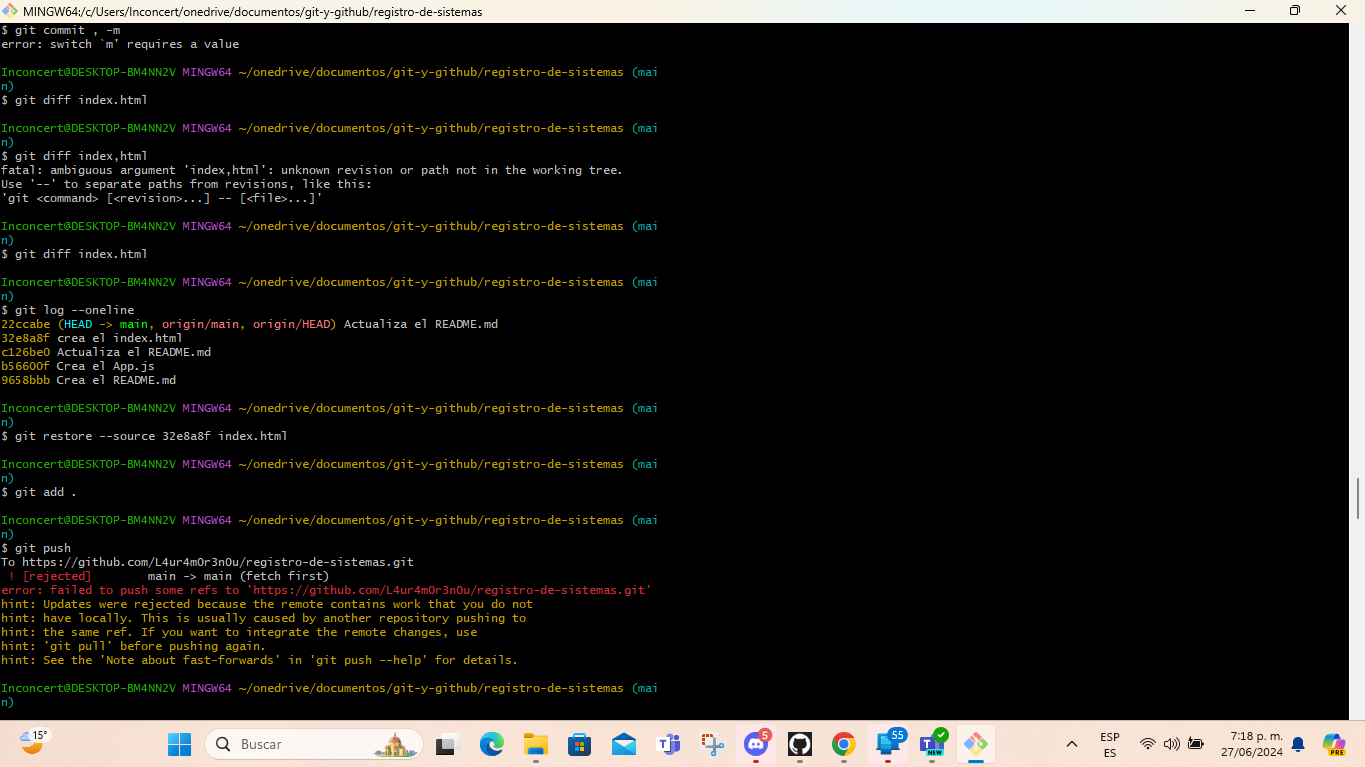Click commit hash c126be0

[x=25, y=352]
